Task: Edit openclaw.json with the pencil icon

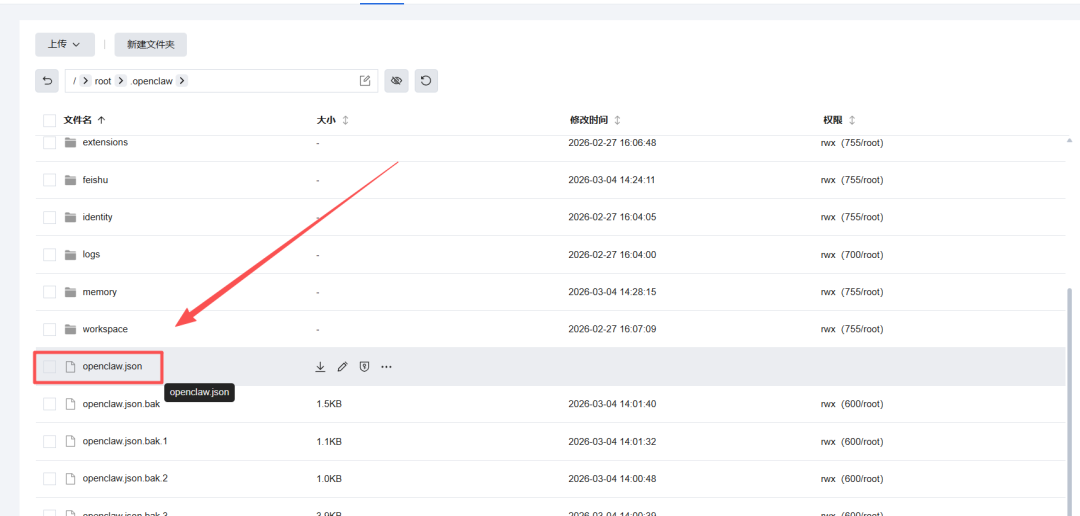Action: click(342, 367)
